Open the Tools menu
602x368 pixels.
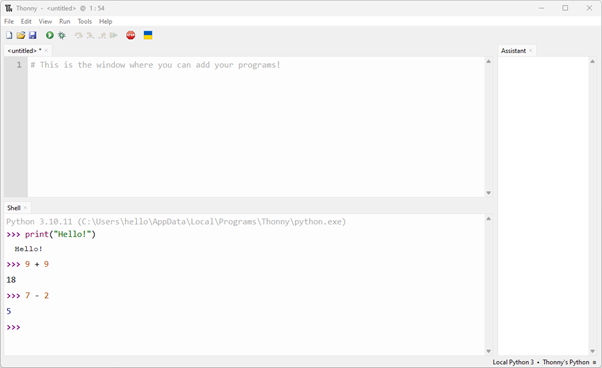coord(85,21)
